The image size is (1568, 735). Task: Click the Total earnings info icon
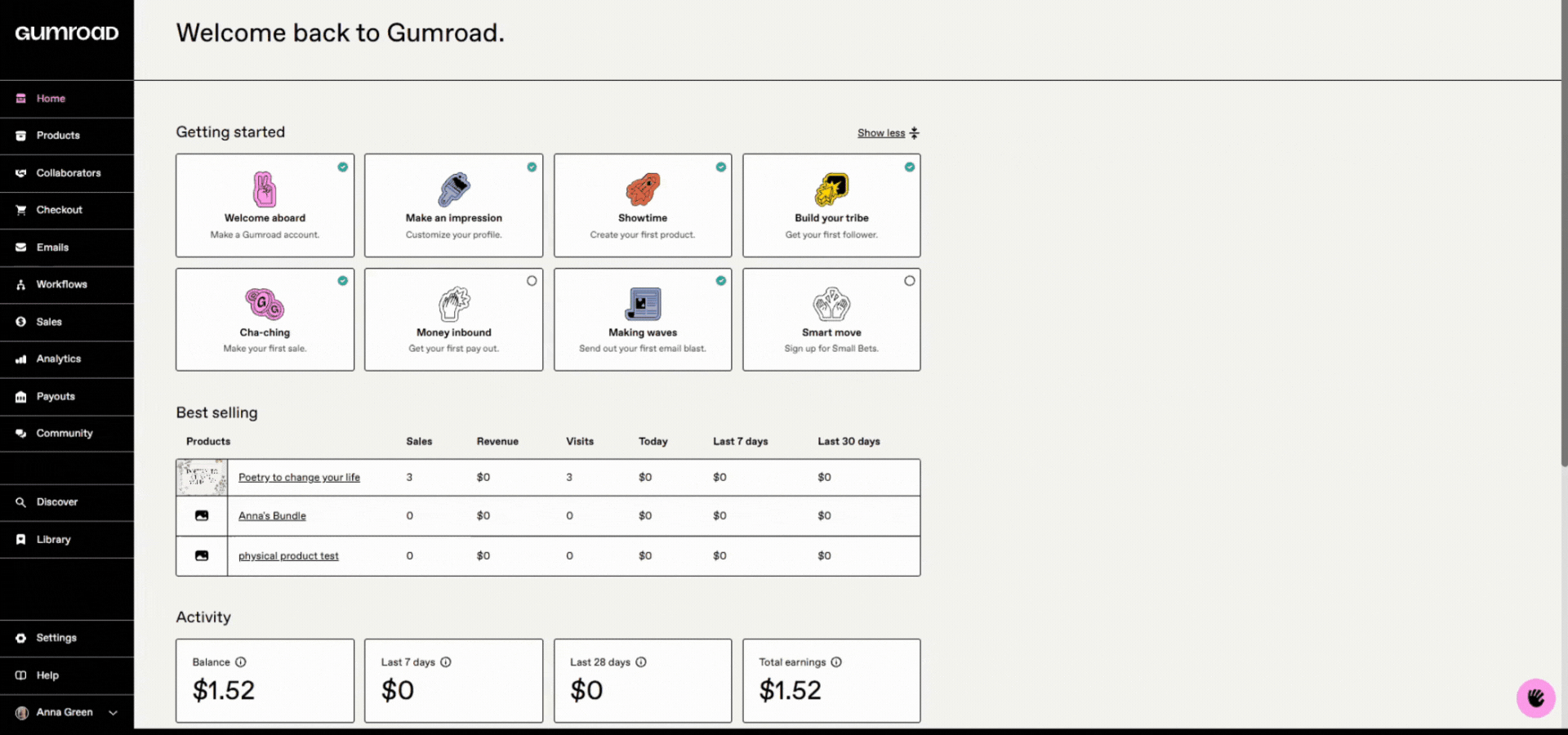click(836, 662)
